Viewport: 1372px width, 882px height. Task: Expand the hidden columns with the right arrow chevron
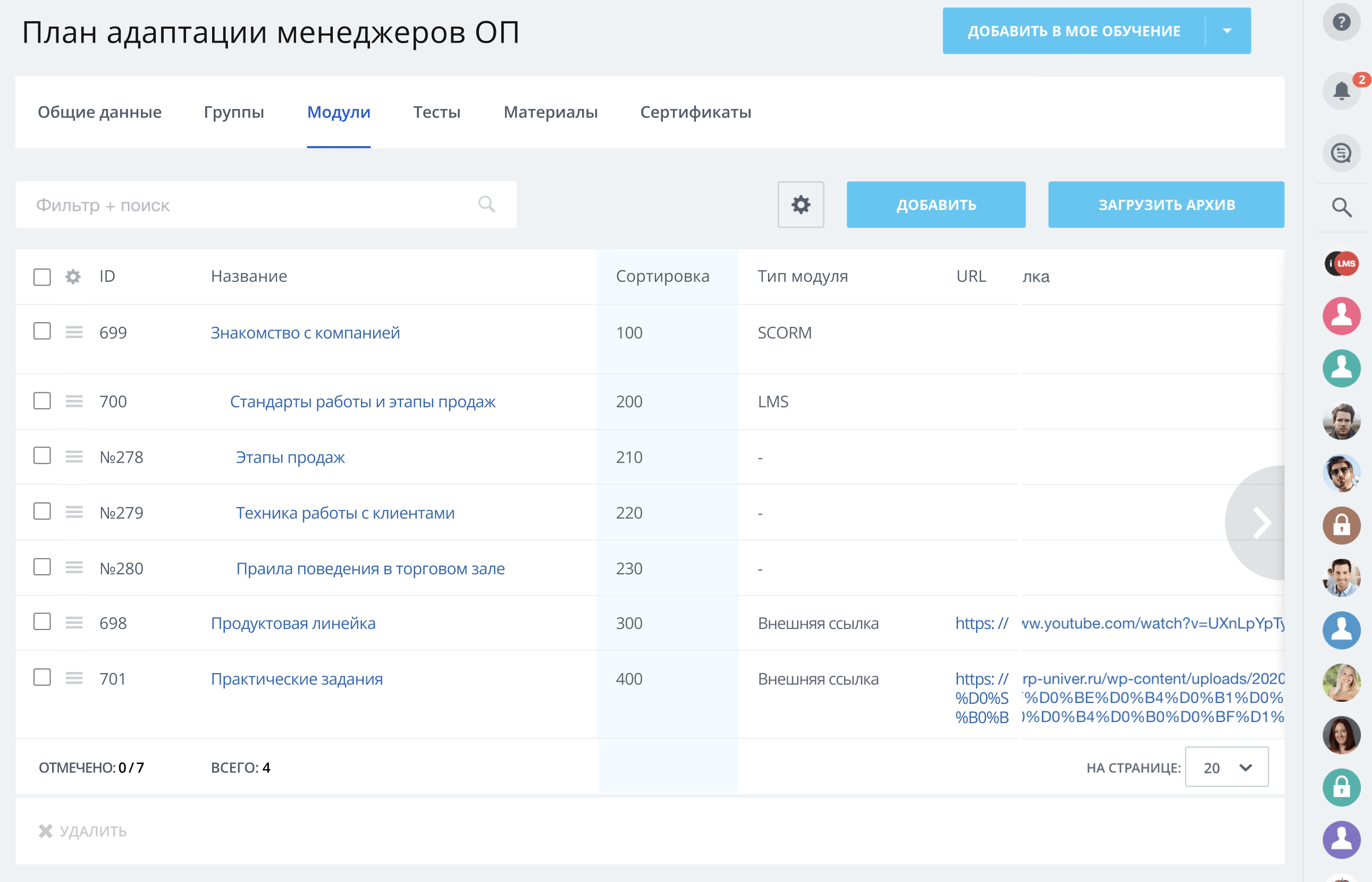tap(1260, 522)
